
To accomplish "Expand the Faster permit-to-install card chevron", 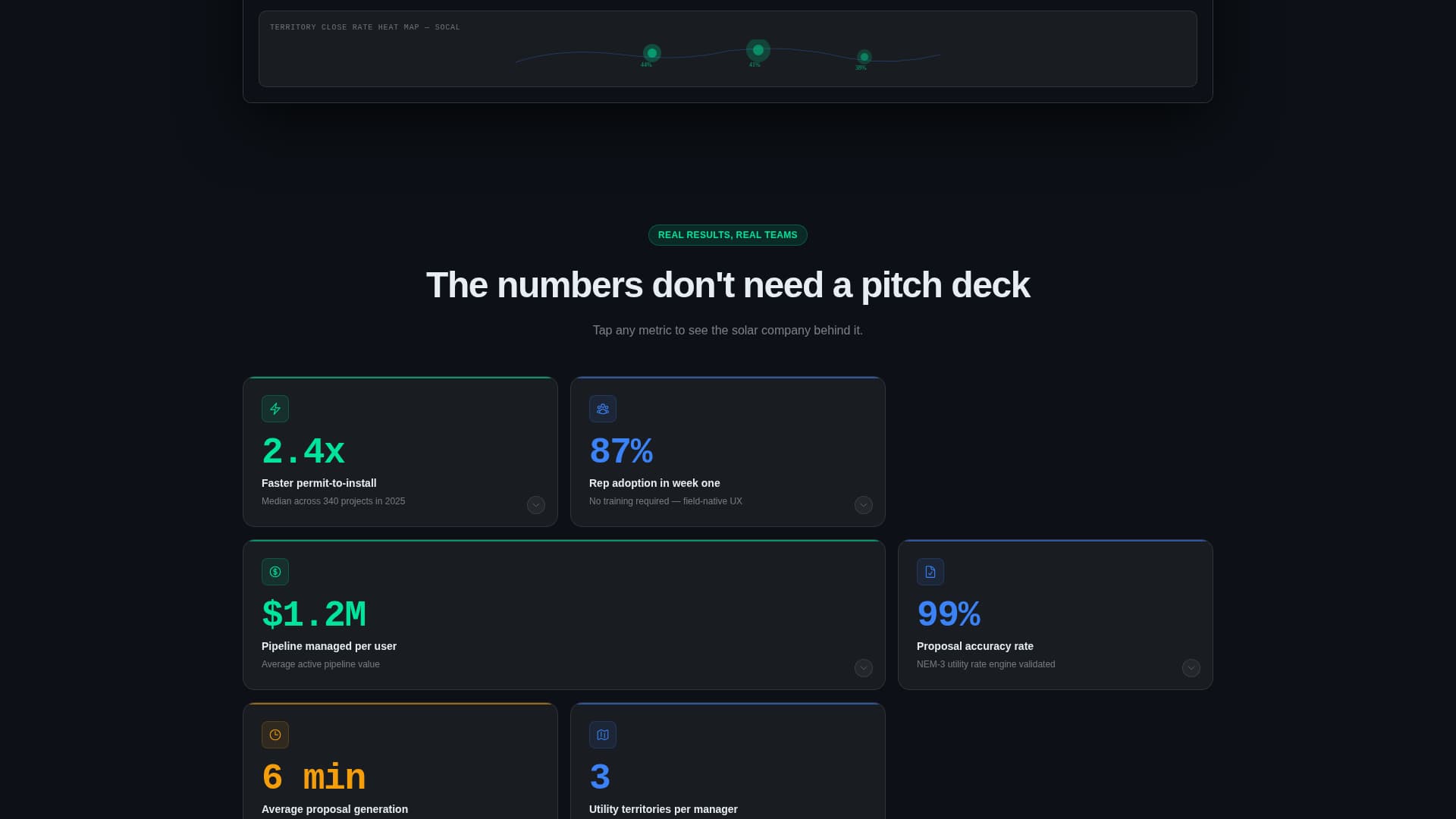I will pos(536,505).
